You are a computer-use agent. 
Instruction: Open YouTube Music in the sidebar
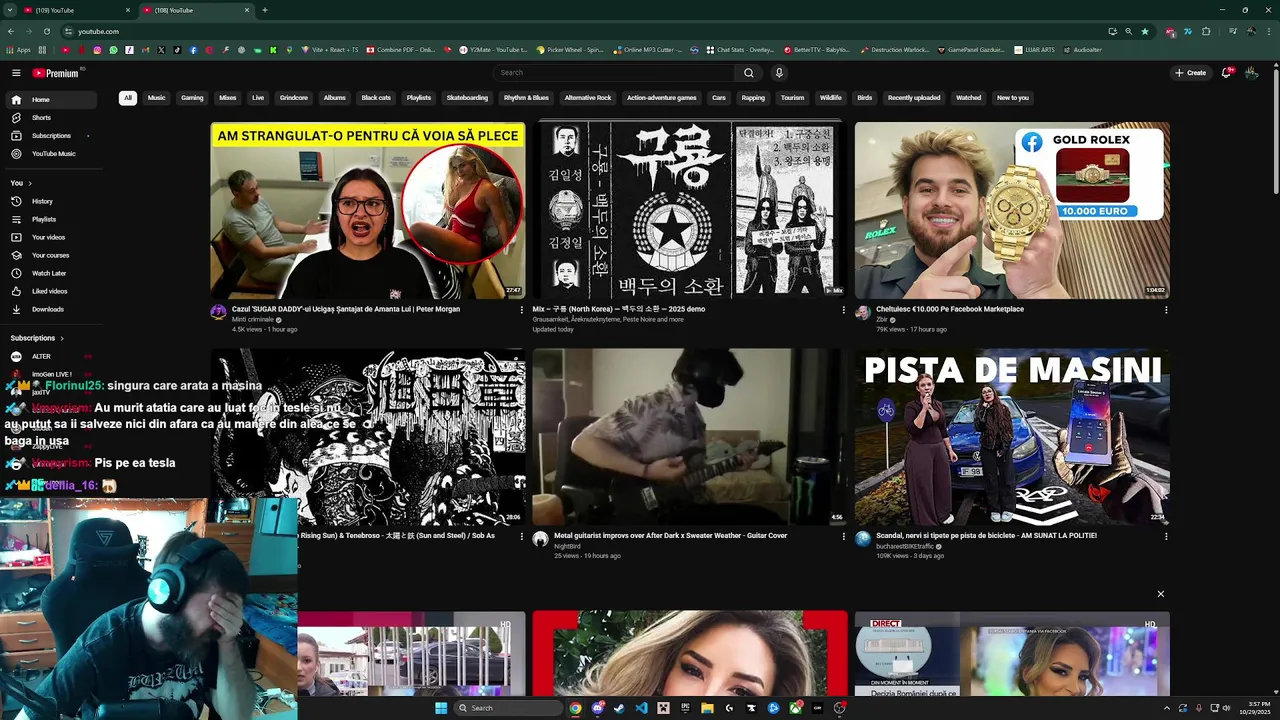point(49,154)
